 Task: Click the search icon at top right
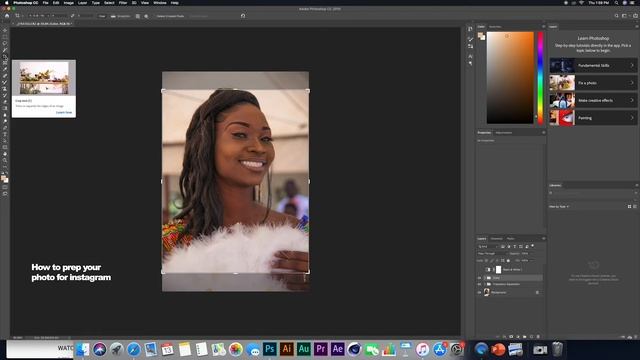coord(616,16)
